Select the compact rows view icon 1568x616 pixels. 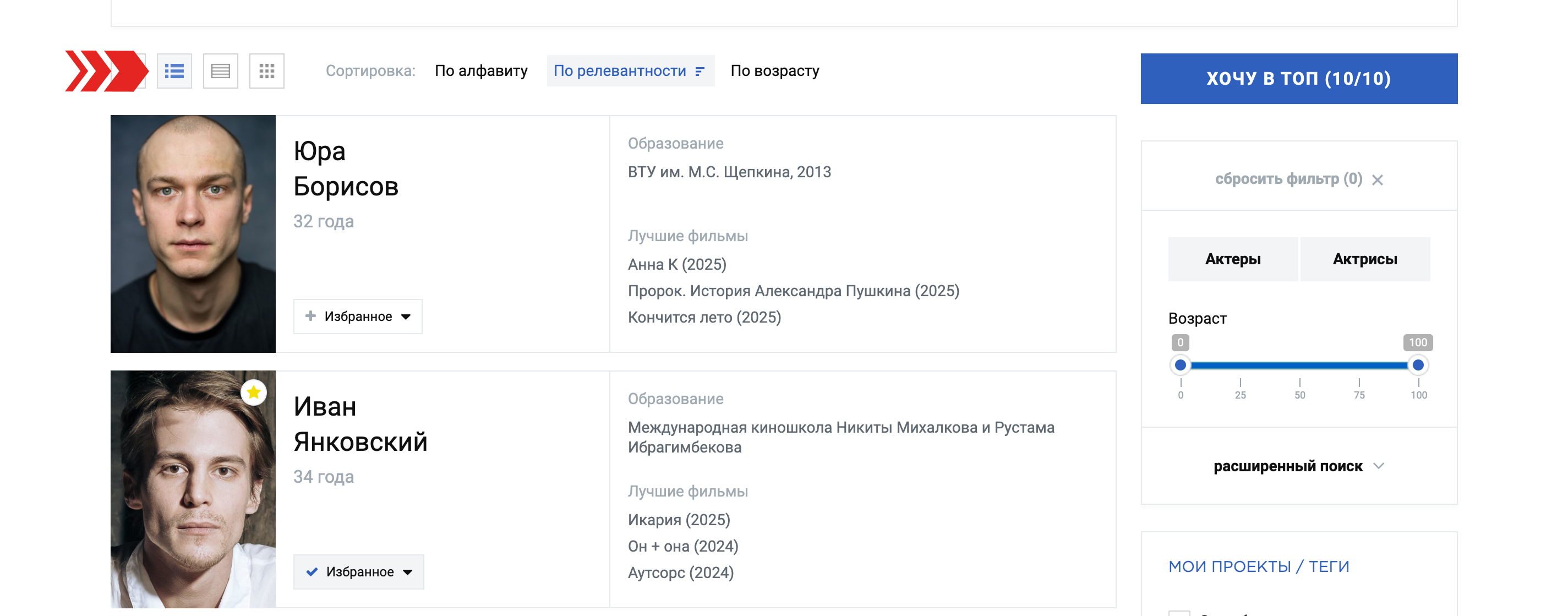pyautogui.click(x=220, y=71)
